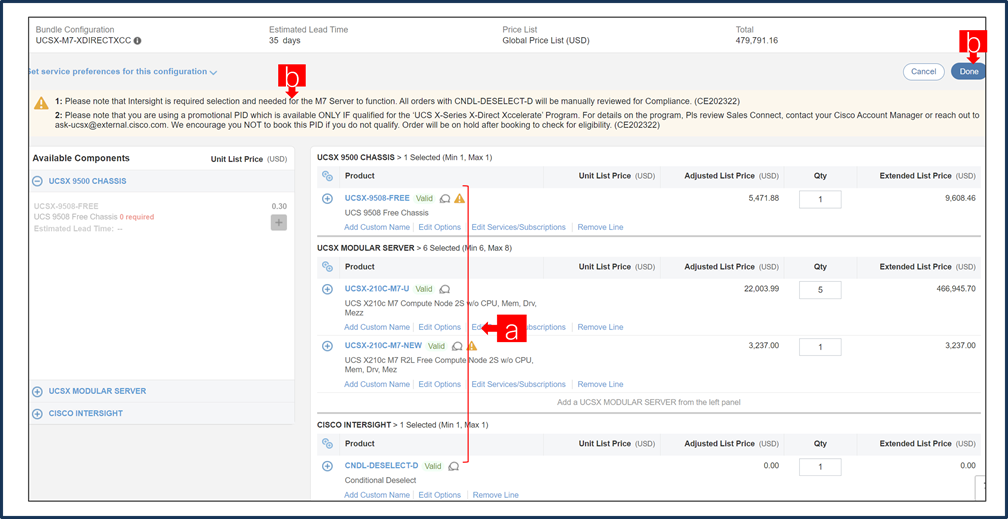Click the Qty field for CNDL-DESELECT-D
This screenshot has width=1008, height=519.
[x=820, y=467]
